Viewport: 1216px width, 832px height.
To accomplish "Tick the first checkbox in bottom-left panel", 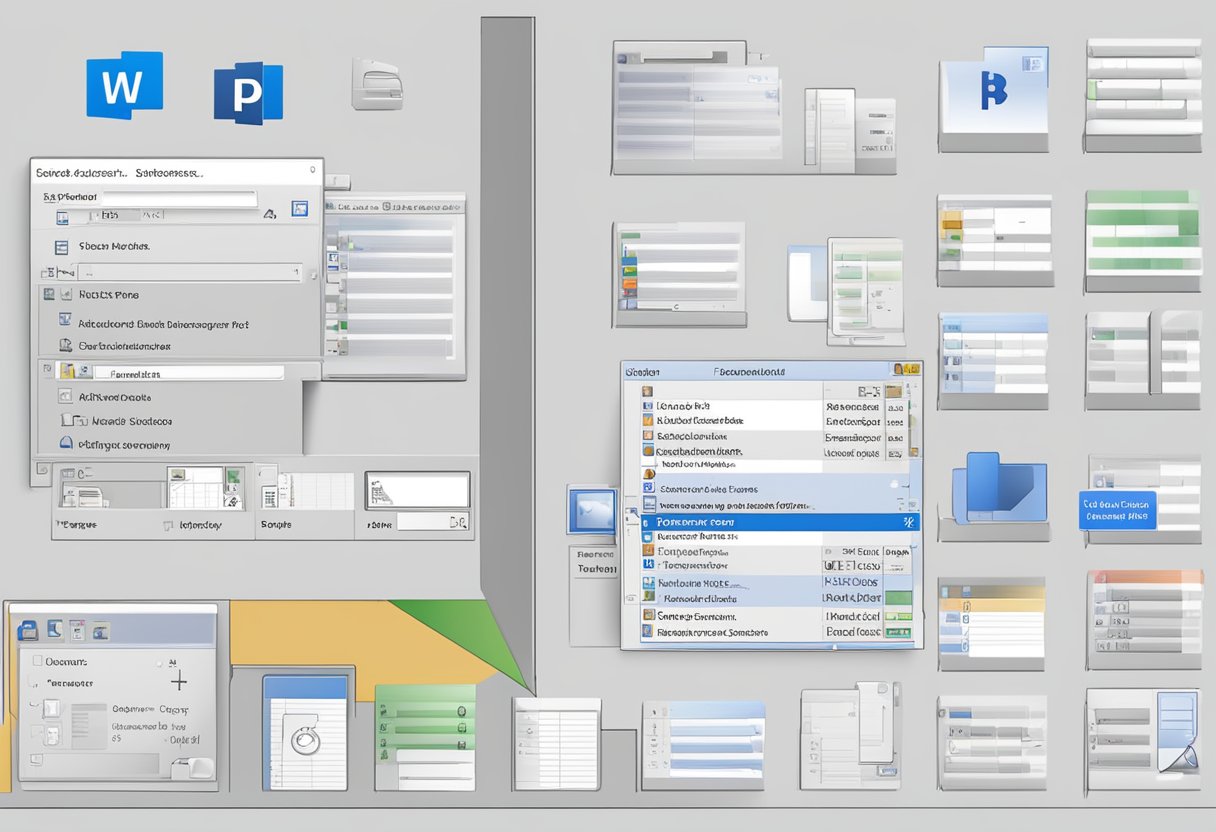I will coord(38,661).
